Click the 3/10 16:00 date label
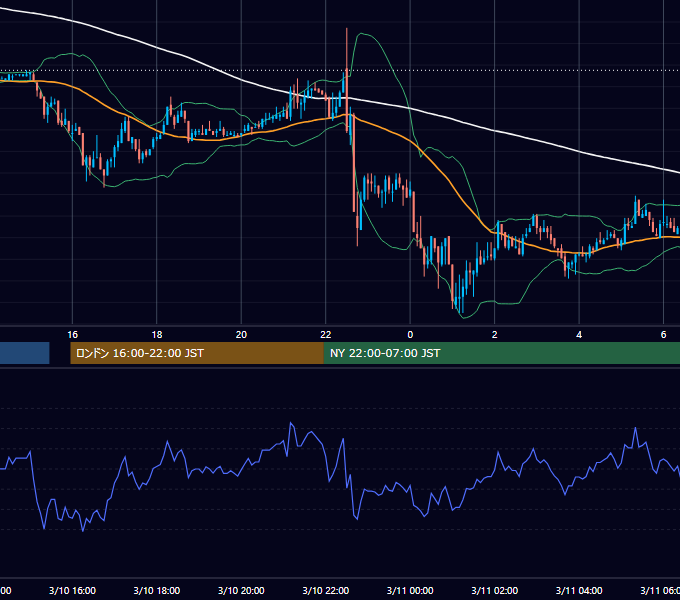This screenshot has height=600, width=680. coord(72,590)
